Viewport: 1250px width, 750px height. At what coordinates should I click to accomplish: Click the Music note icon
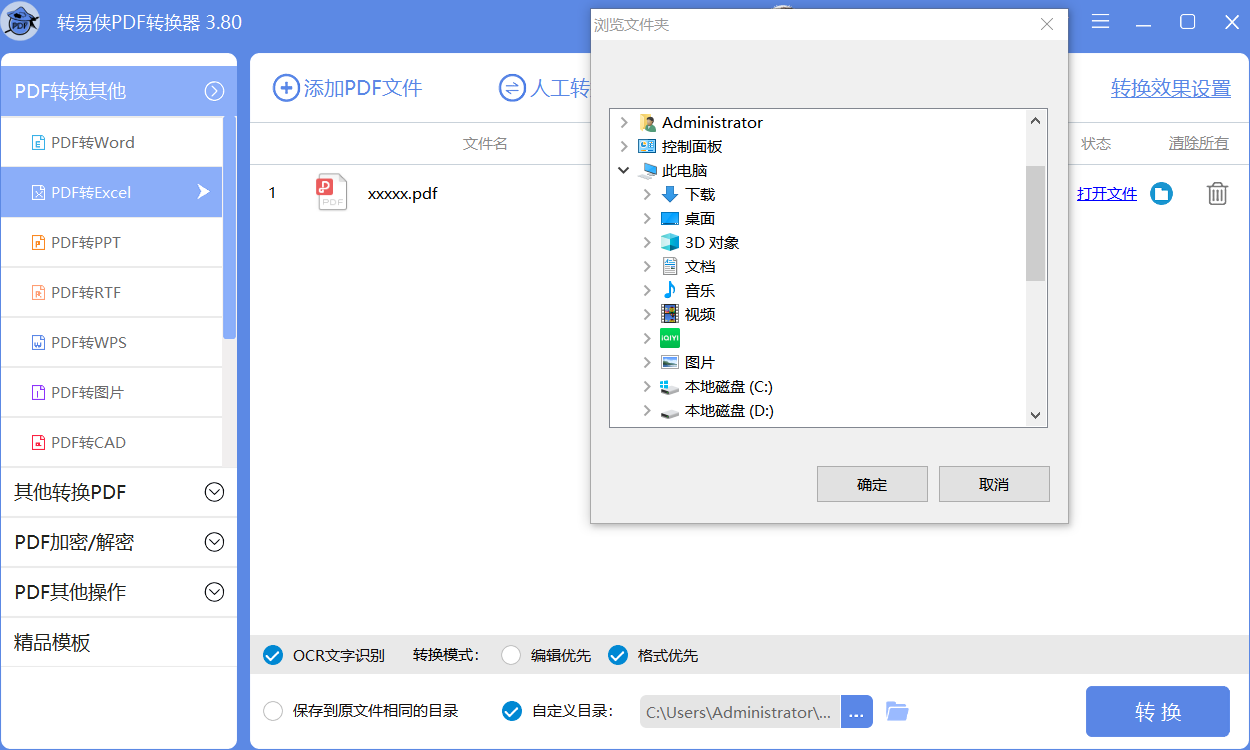pos(670,290)
